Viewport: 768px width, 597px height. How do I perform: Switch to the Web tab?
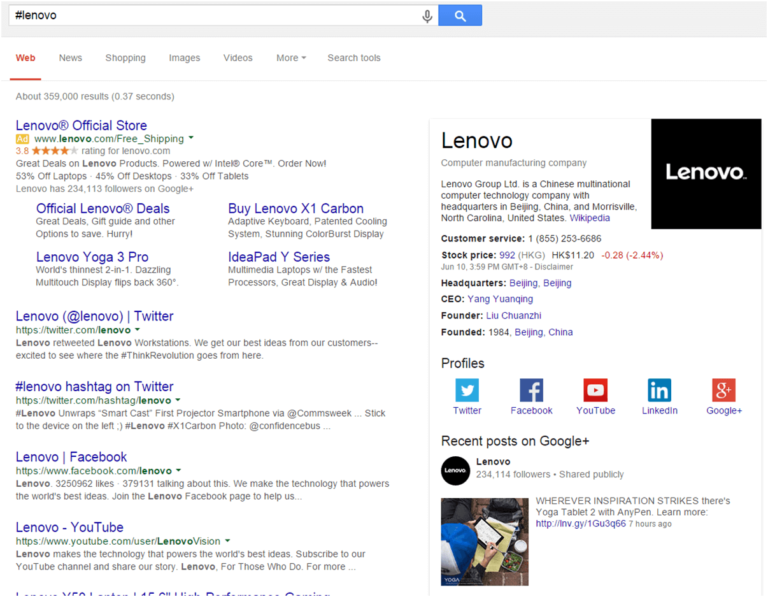point(25,58)
